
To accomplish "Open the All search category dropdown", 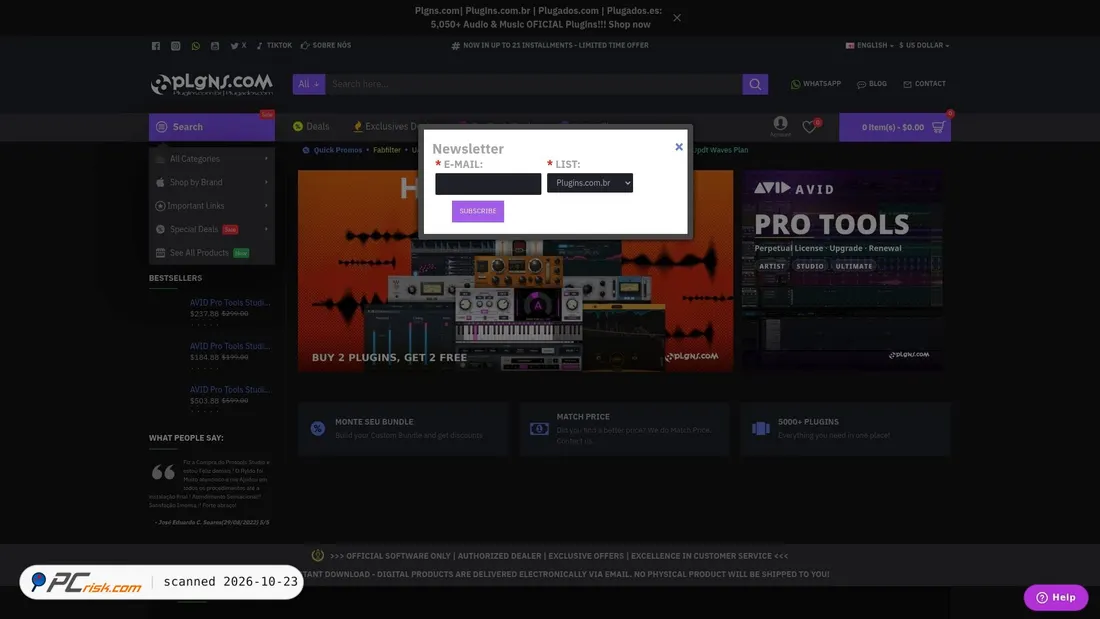I will (309, 84).
